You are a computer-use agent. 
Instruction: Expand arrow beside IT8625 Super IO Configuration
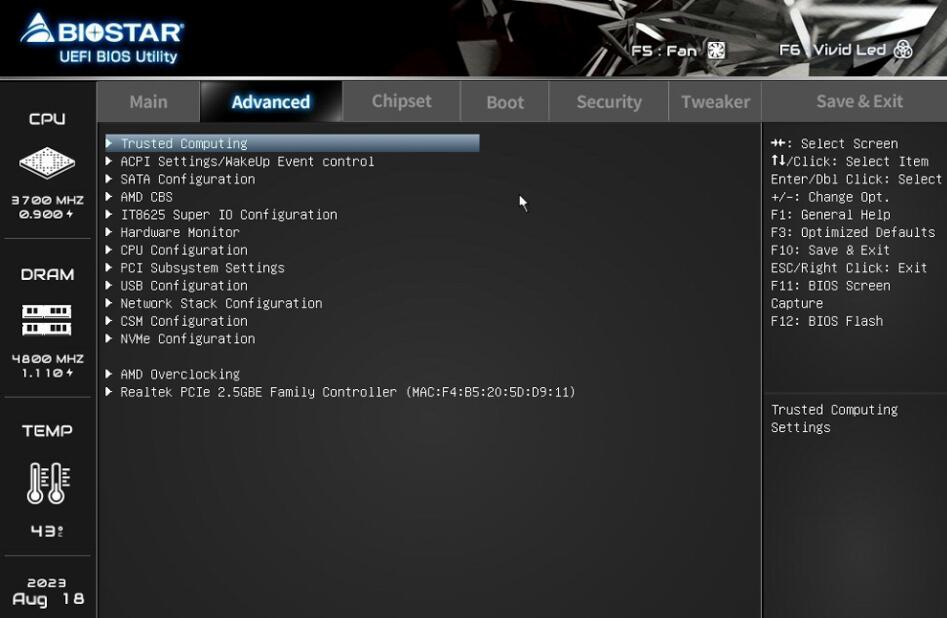point(109,214)
